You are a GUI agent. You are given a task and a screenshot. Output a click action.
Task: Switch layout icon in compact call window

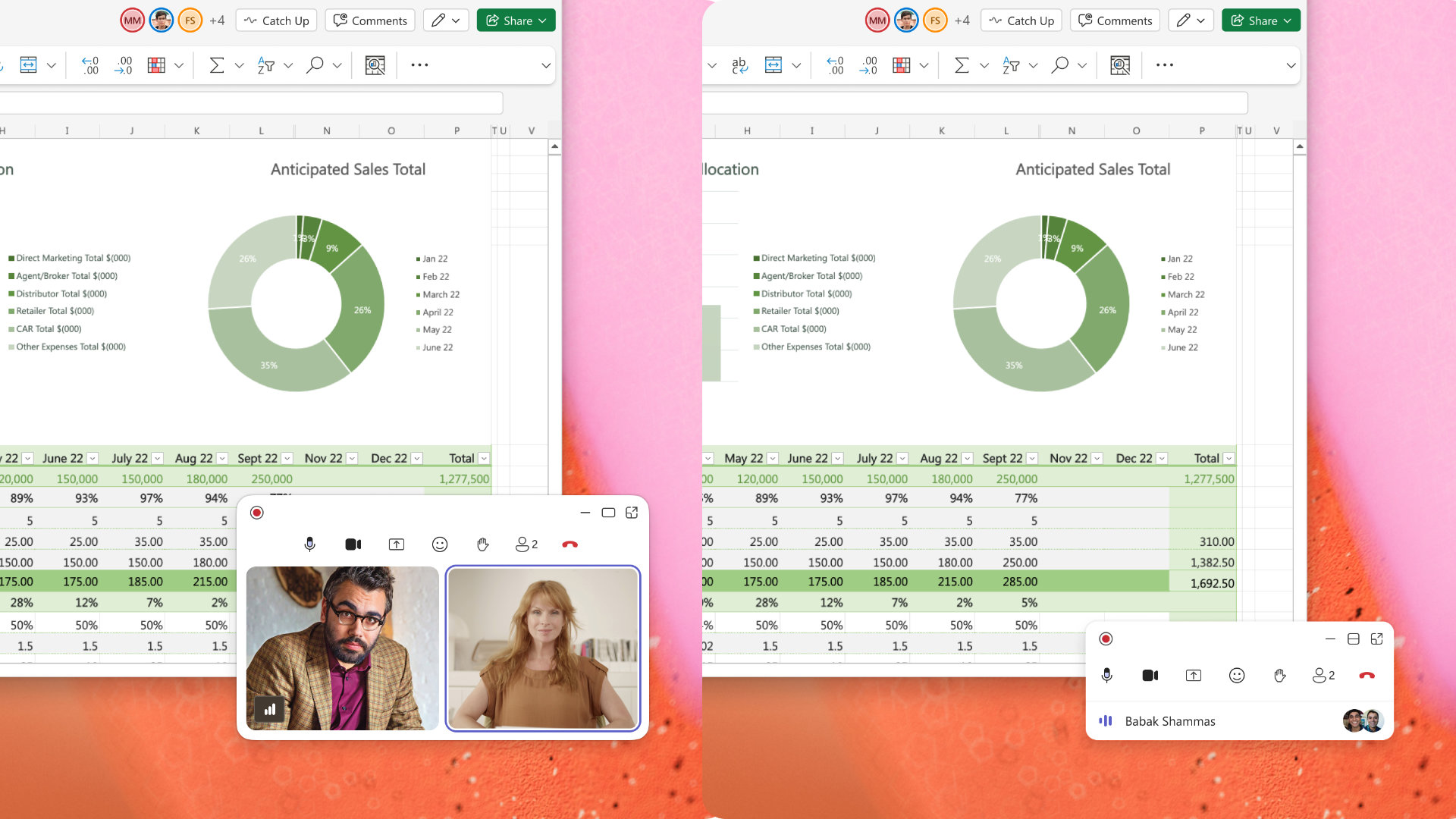pos(1353,639)
